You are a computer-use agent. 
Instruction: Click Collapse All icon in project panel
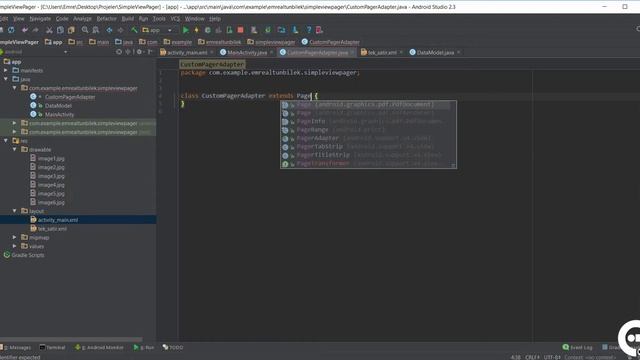click(x=128, y=52)
